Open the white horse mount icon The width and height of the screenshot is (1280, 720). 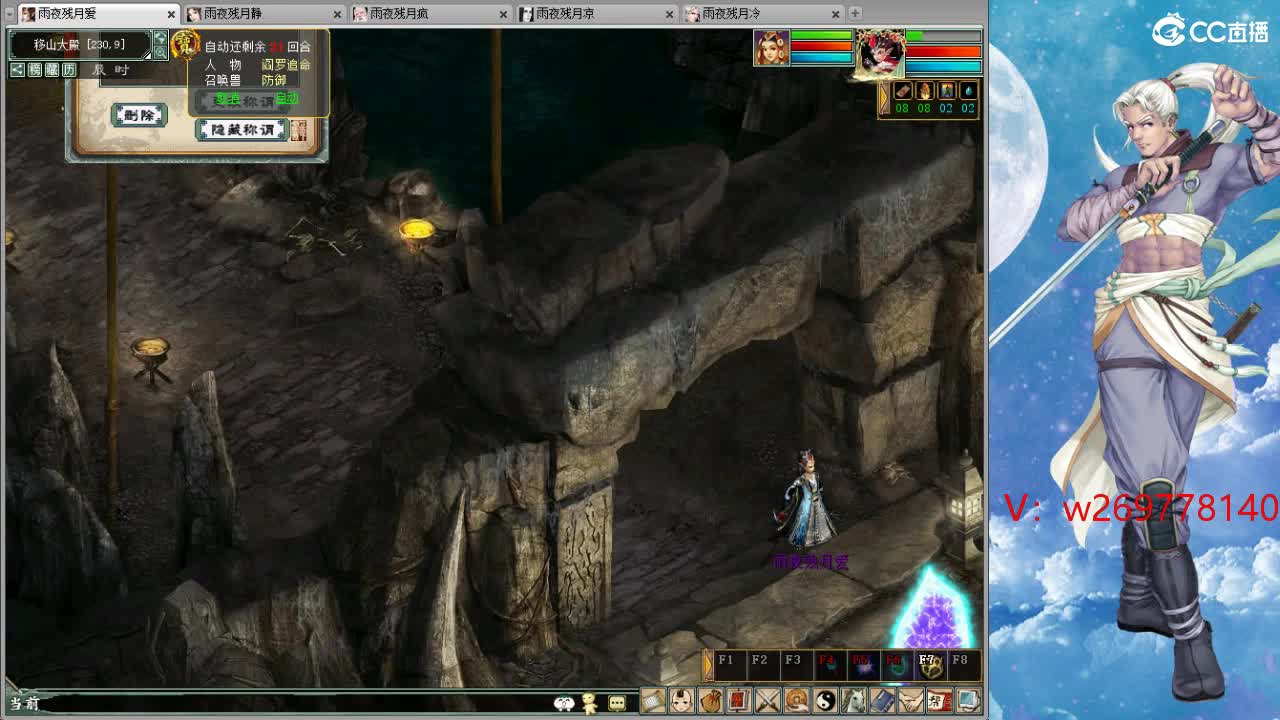(854, 701)
